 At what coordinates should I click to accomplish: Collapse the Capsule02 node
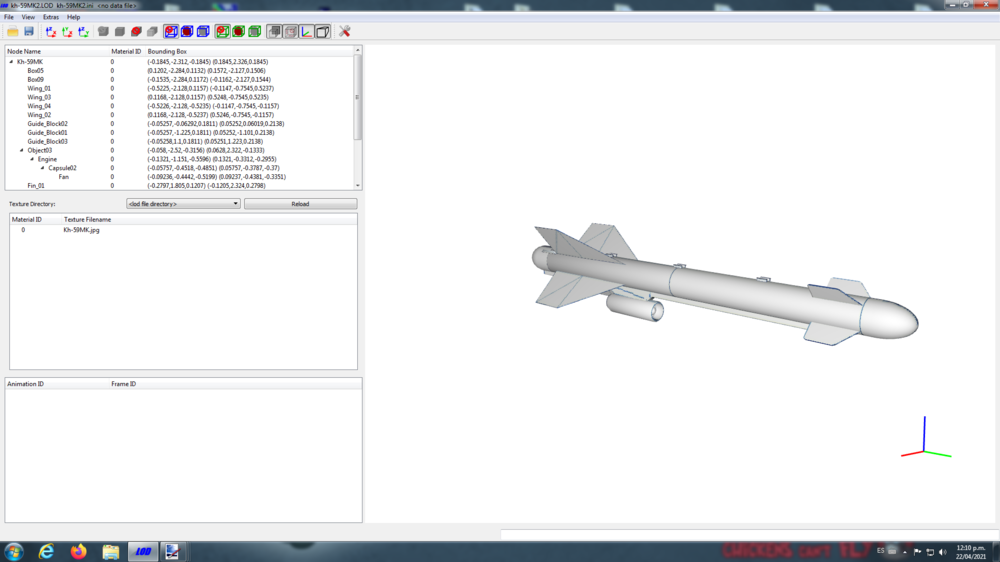[x=43, y=168]
